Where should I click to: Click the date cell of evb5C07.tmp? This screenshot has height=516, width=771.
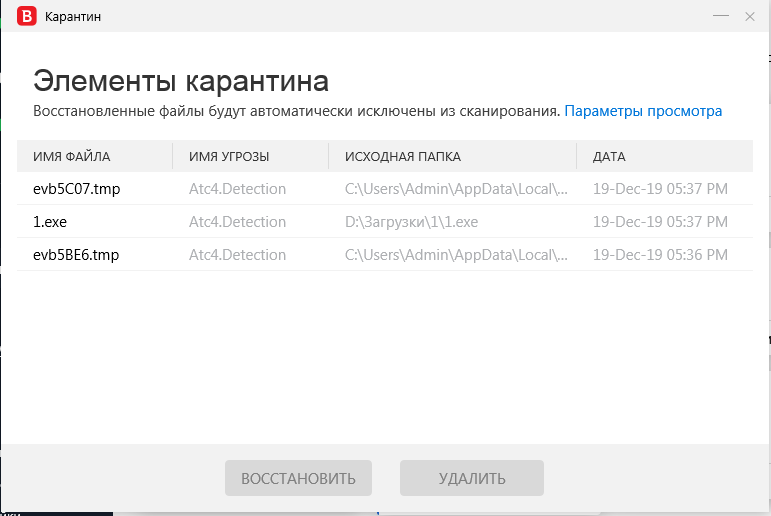point(660,188)
